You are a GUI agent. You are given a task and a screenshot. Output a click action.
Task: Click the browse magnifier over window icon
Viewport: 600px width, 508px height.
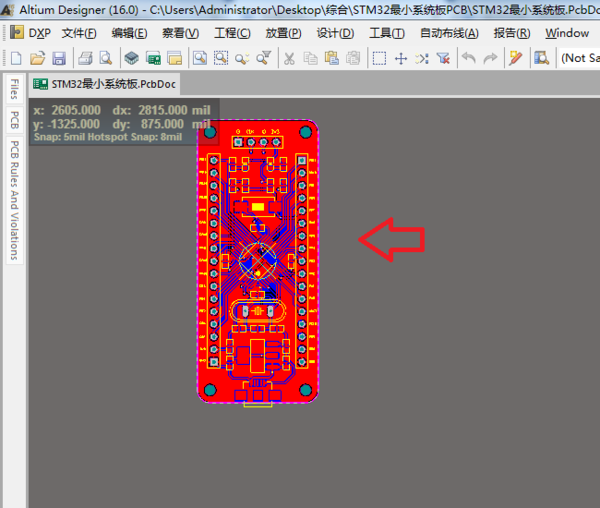(541, 59)
